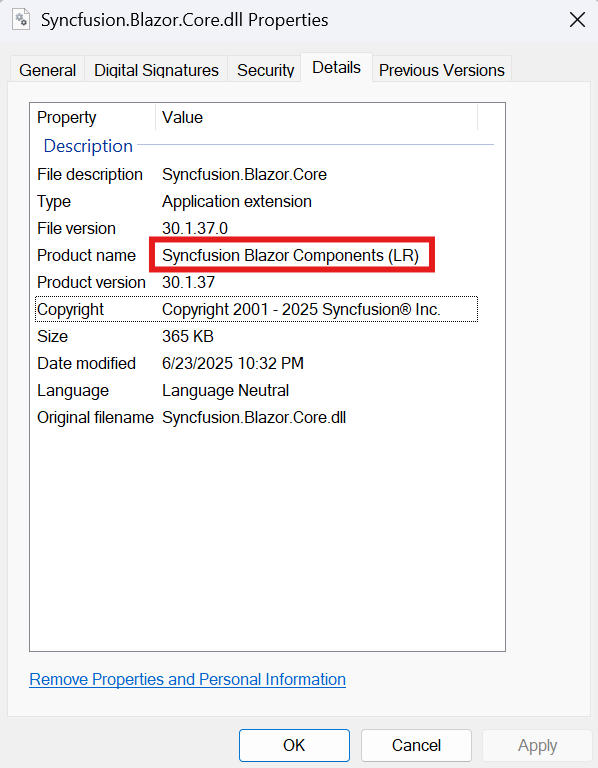The width and height of the screenshot is (598, 768).
Task: Select the Product version row
Action: tap(256, 282)
